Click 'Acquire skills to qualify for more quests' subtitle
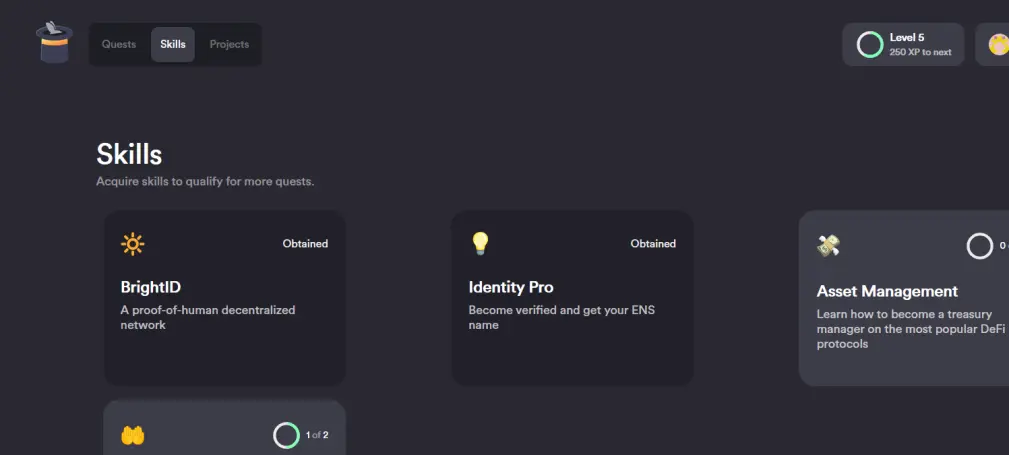Screen dimensions: 1009x455 (x=205, y=181)
